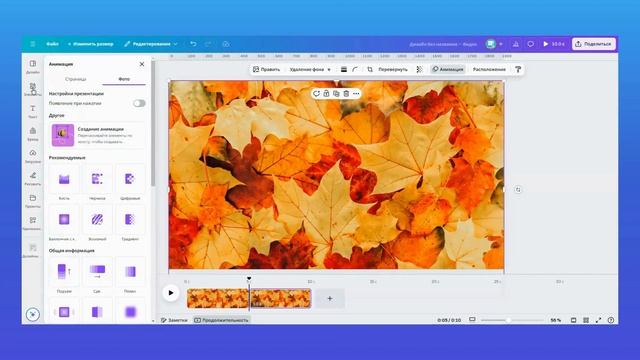
Task: Expand the Редактирование mode dropdown
Action: pyautogui.click(x=151, y=44)
